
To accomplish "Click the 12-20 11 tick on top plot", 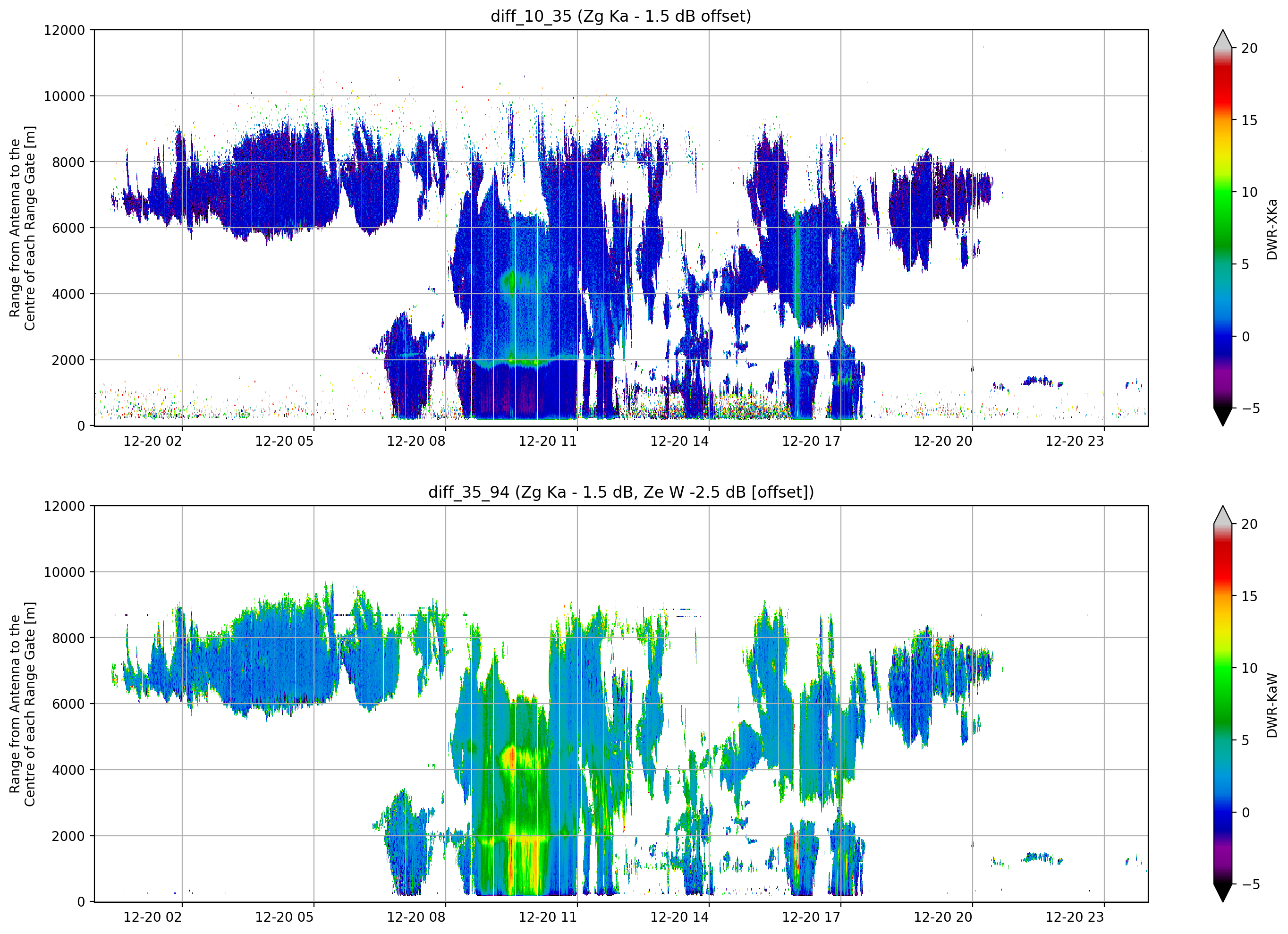I will point(548,442).
